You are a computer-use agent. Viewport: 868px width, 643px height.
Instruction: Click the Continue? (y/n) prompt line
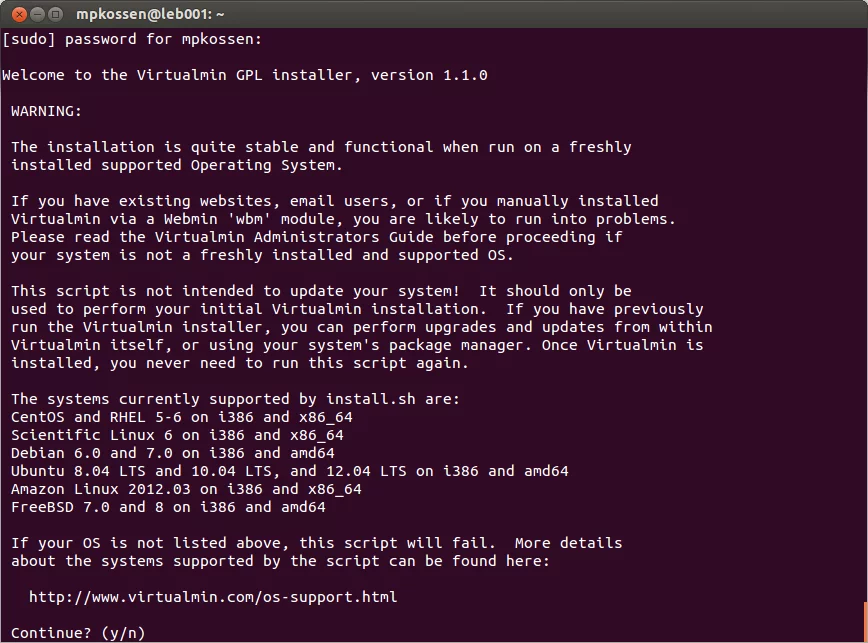78,633
